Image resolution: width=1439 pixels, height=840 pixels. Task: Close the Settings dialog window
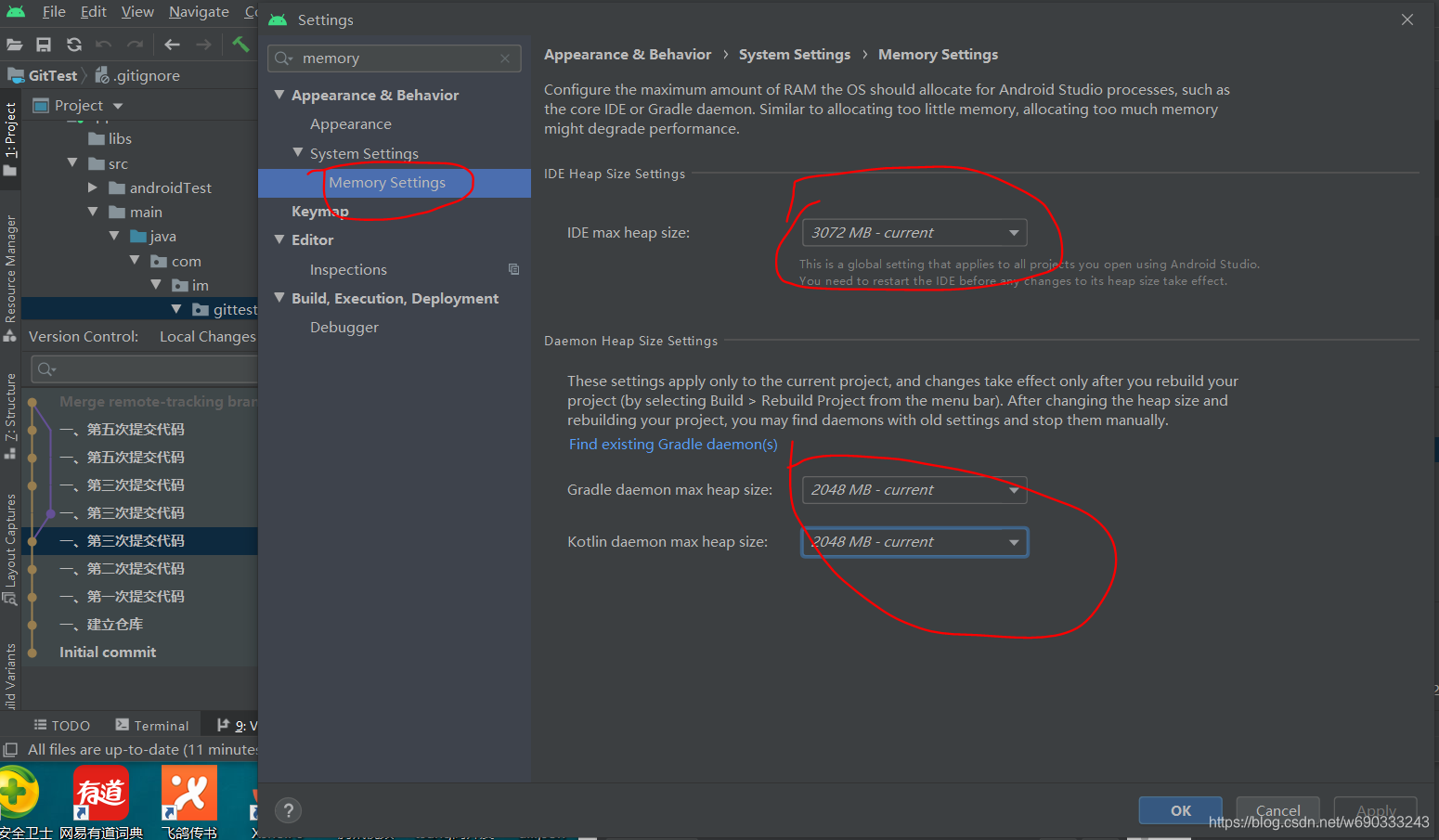pyautogui.click(x=1407, y=19)
